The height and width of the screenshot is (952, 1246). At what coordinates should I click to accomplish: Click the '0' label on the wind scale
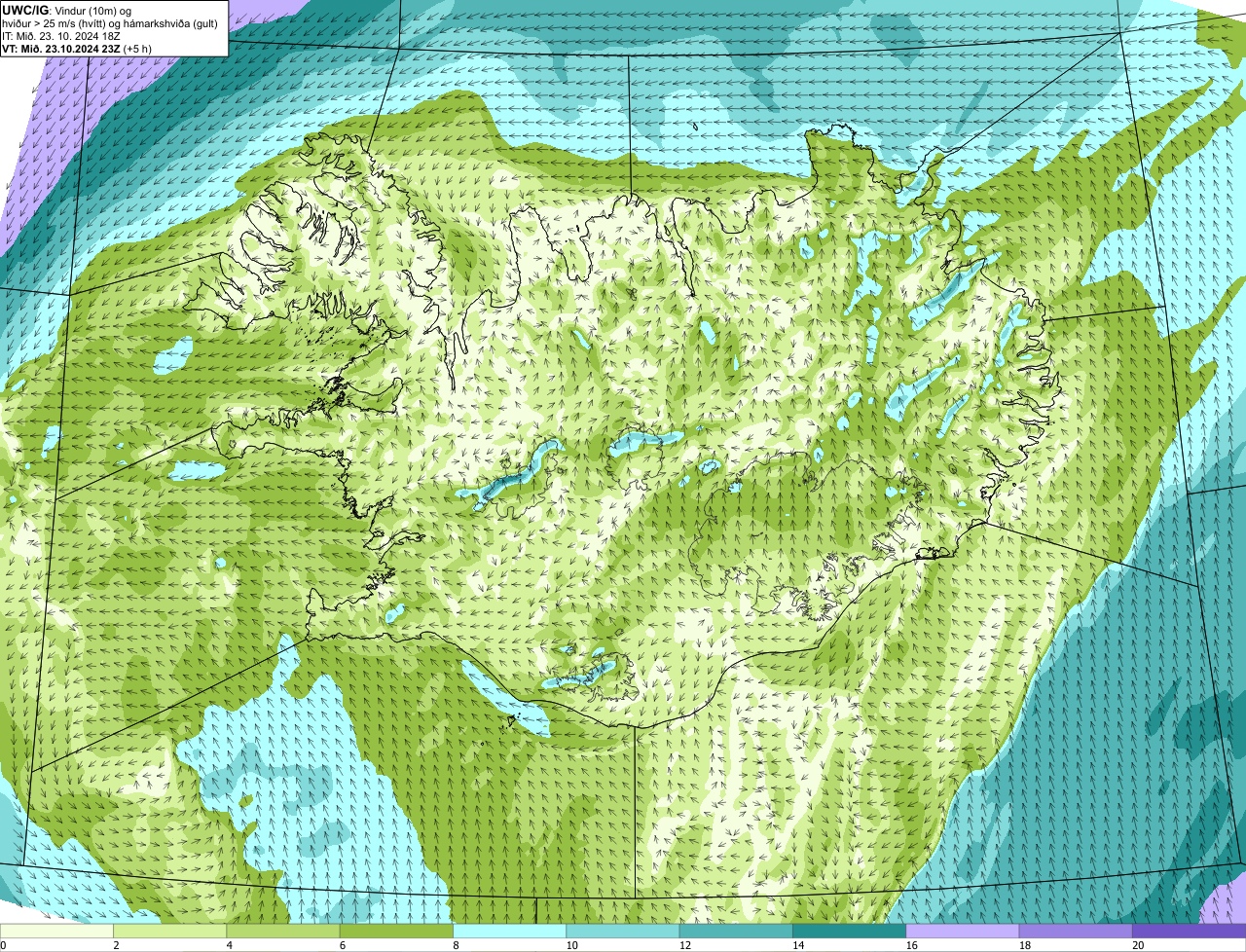tap(4, 945)
